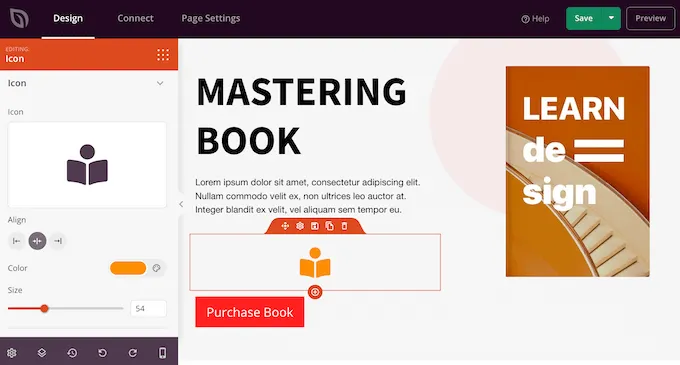The image size is (680, 365).
Task: Select the Lorem ipsum paragraph text
Action: [x=307, y=196]
